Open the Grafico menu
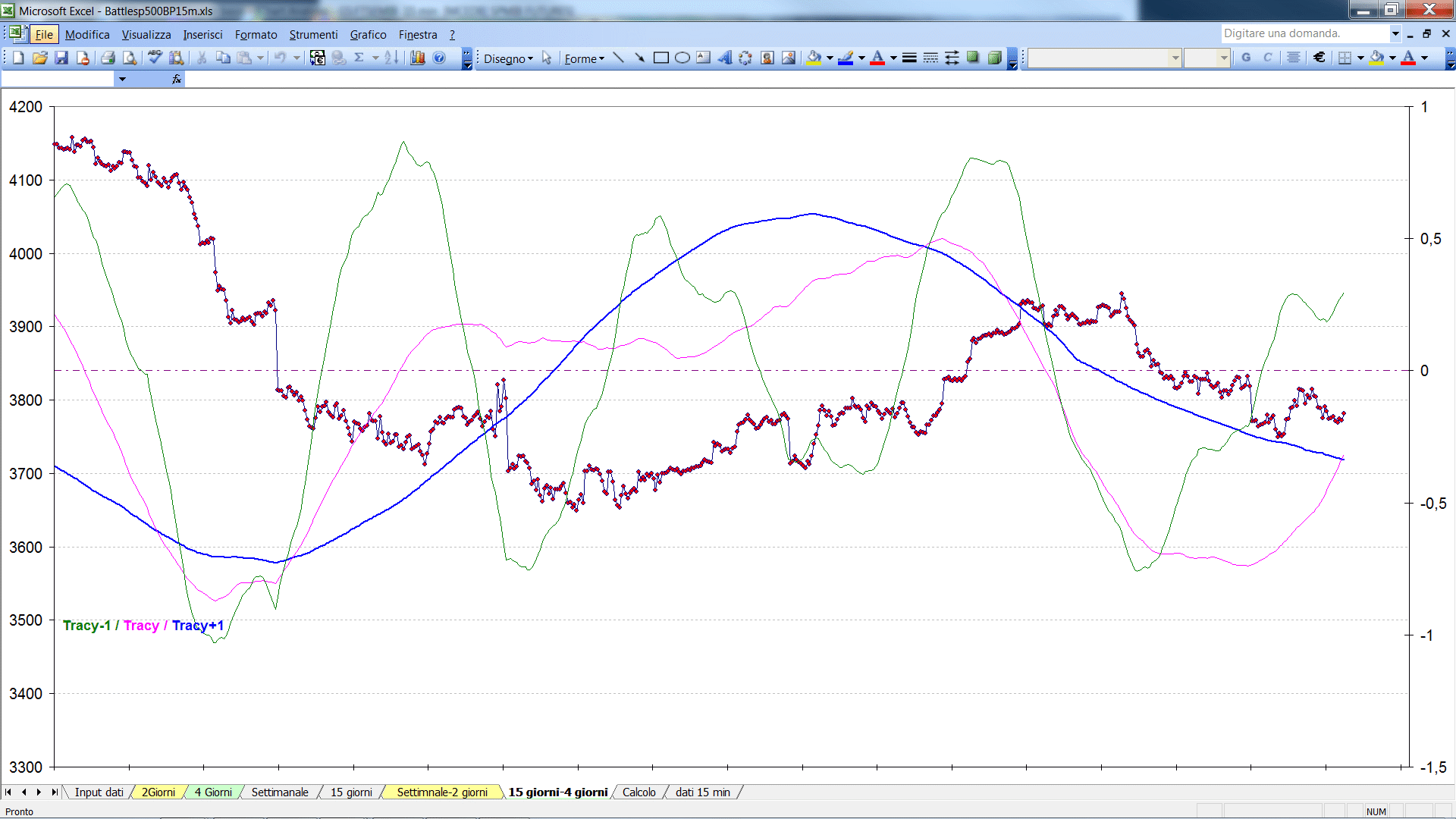1456x819 pixels. (368, 34)
